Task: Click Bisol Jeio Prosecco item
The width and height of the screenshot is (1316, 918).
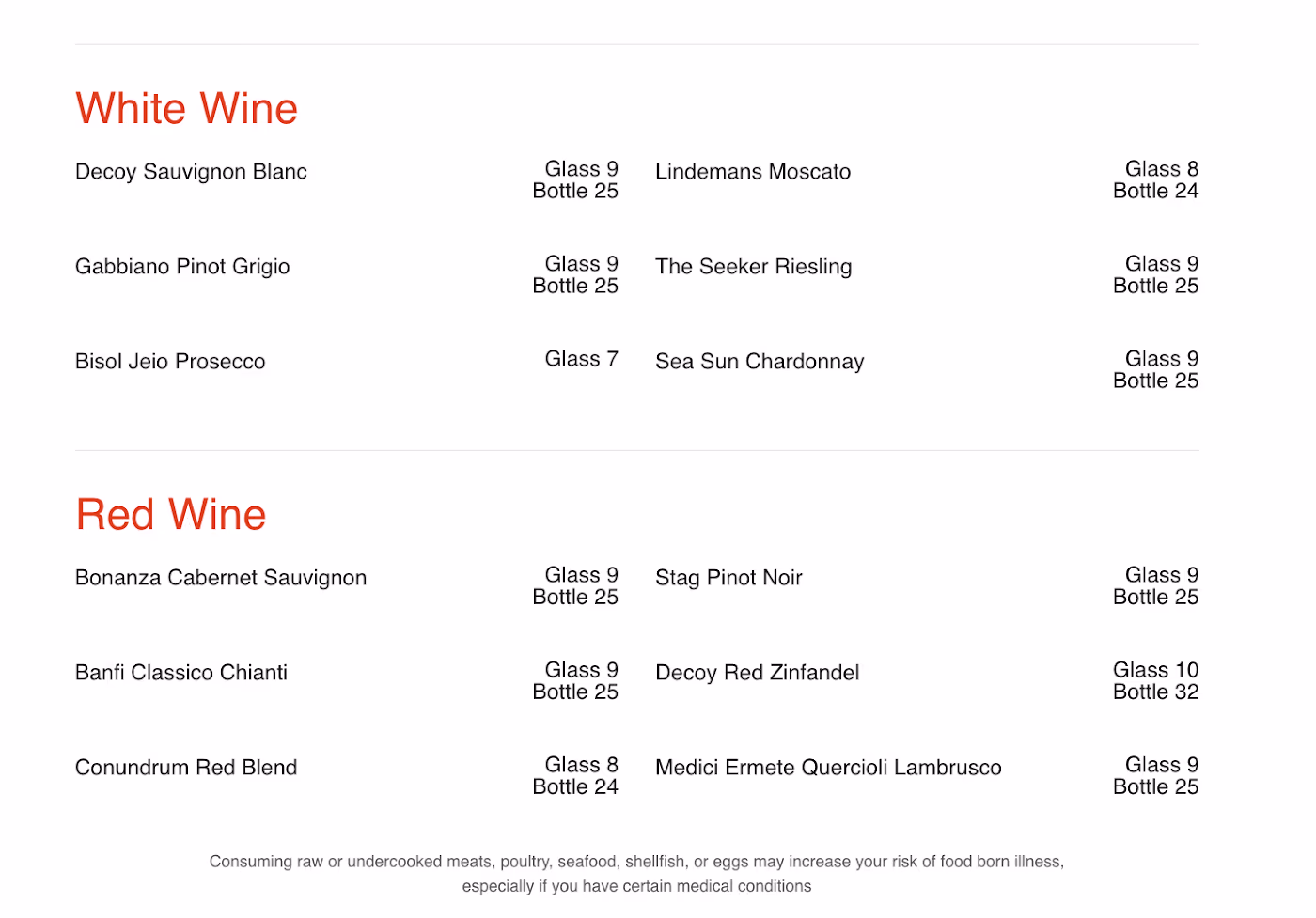Action: click(x=170, y=362)
